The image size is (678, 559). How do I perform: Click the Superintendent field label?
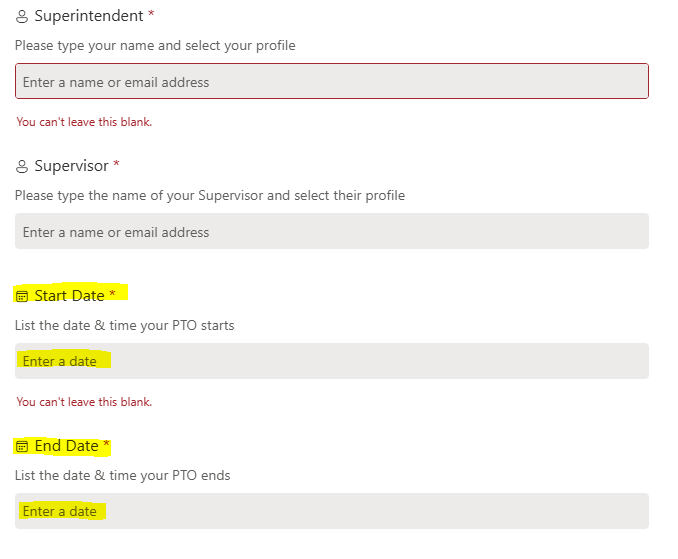89,16
